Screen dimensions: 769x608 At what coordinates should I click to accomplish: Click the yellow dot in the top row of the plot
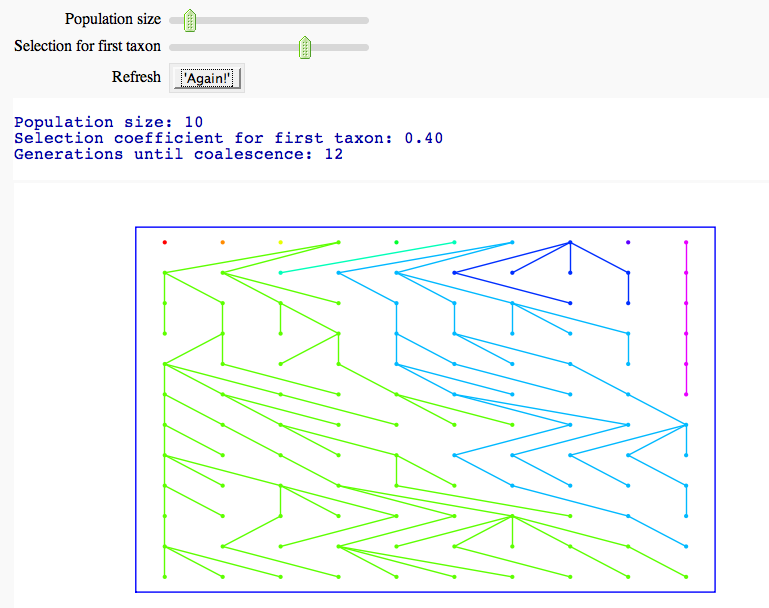coord(280,242)
